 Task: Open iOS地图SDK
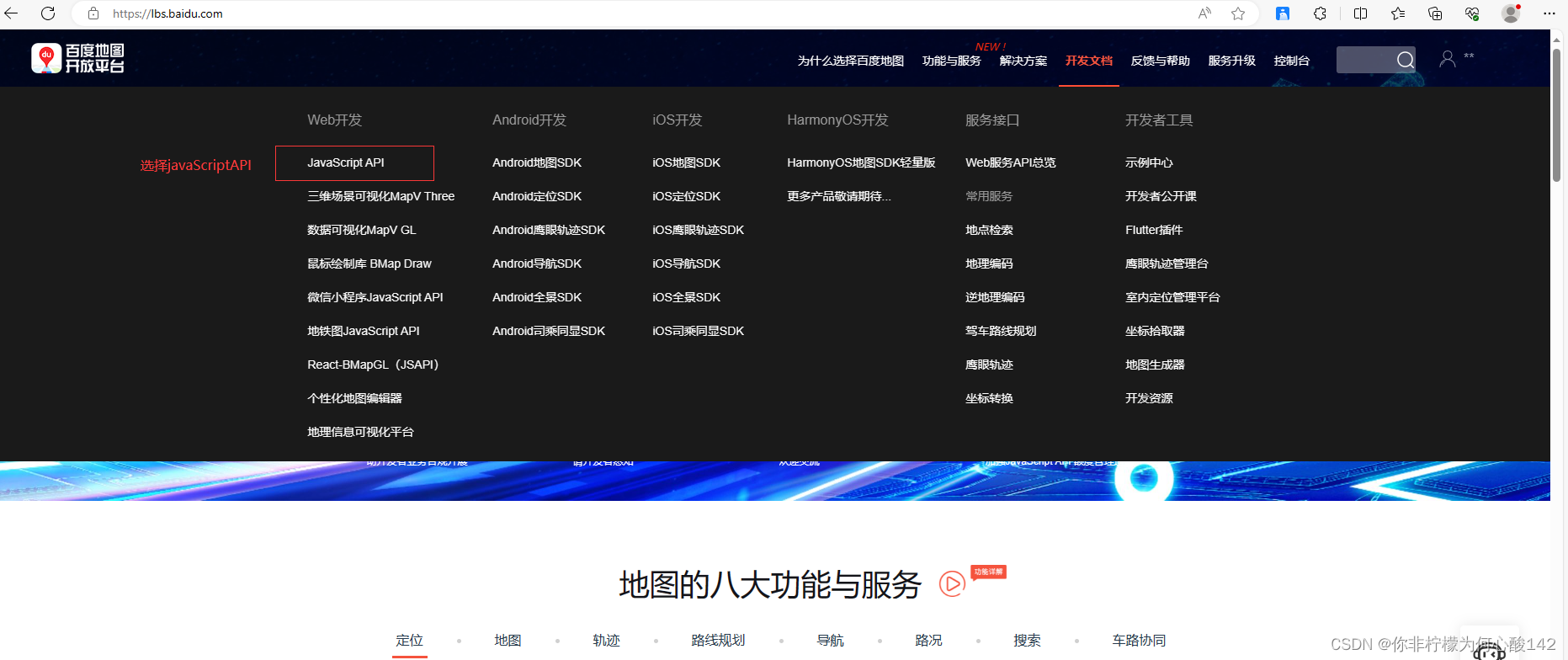point(686,162)
